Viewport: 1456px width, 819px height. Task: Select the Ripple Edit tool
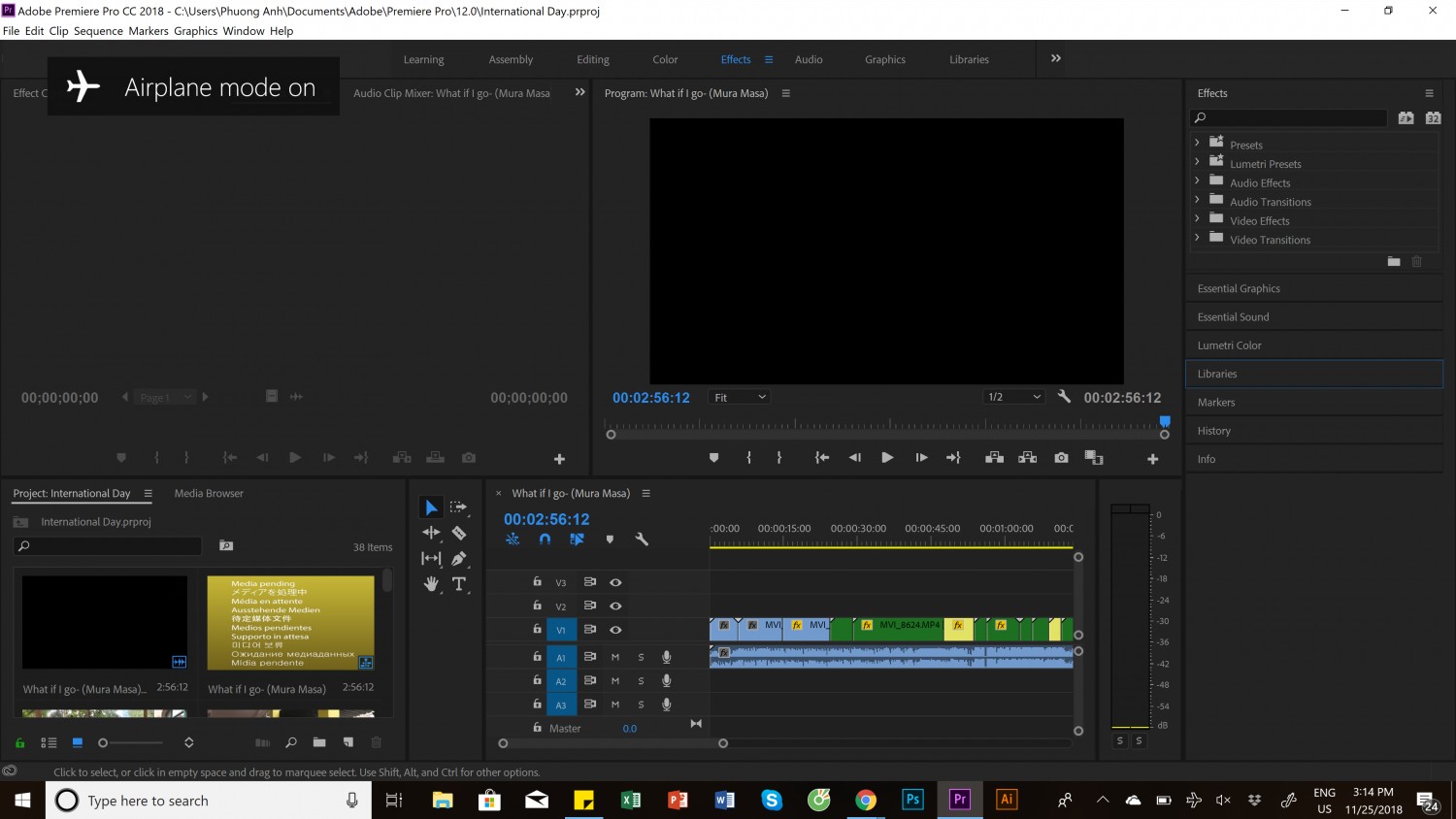(x=431, y=532)
